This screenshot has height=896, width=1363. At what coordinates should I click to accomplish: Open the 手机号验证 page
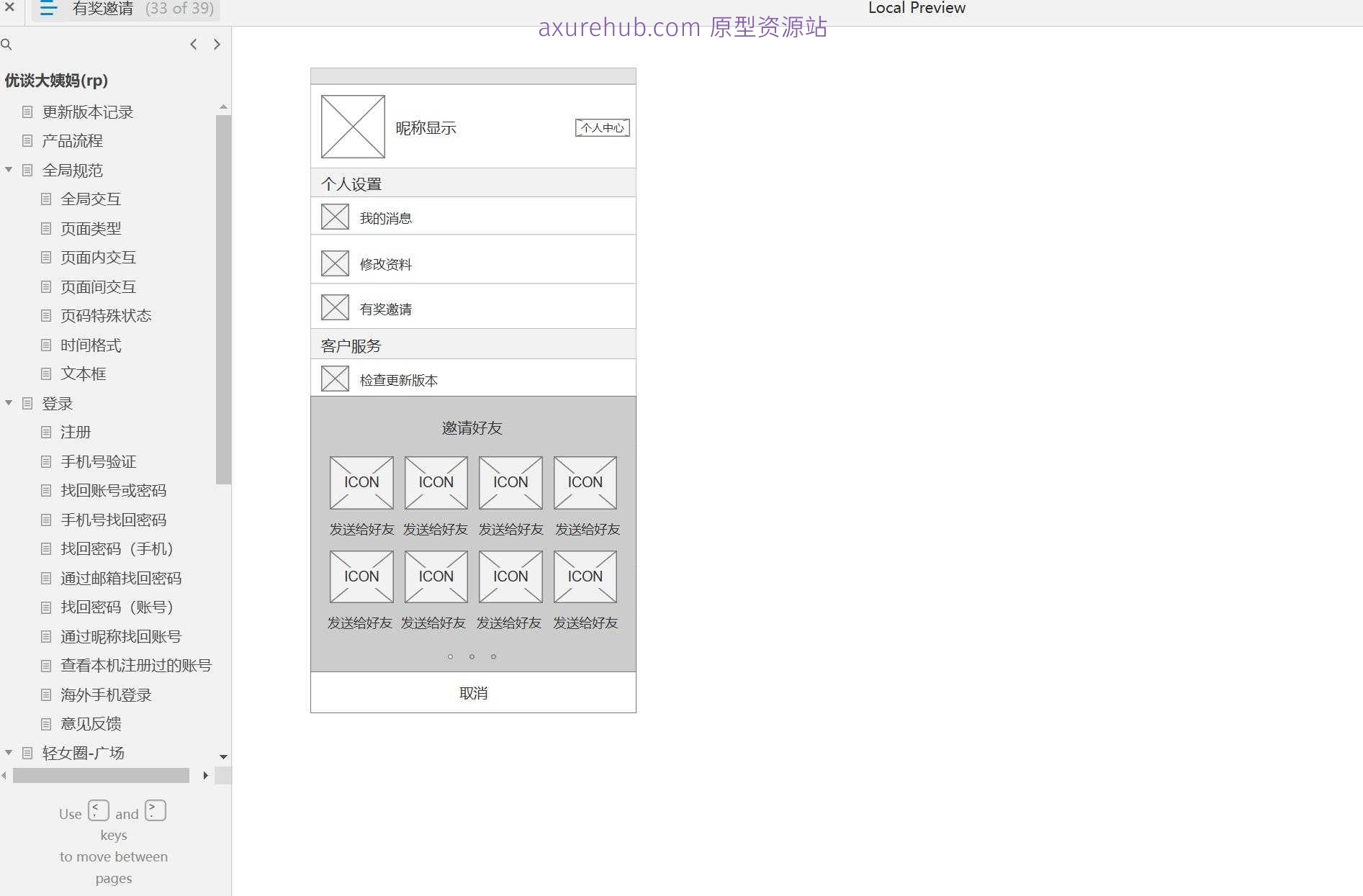pyautogui.click(x=98, y=462)
